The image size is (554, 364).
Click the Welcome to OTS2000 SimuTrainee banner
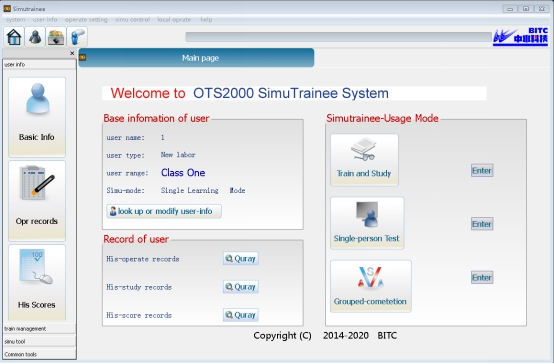coord(295,93)
